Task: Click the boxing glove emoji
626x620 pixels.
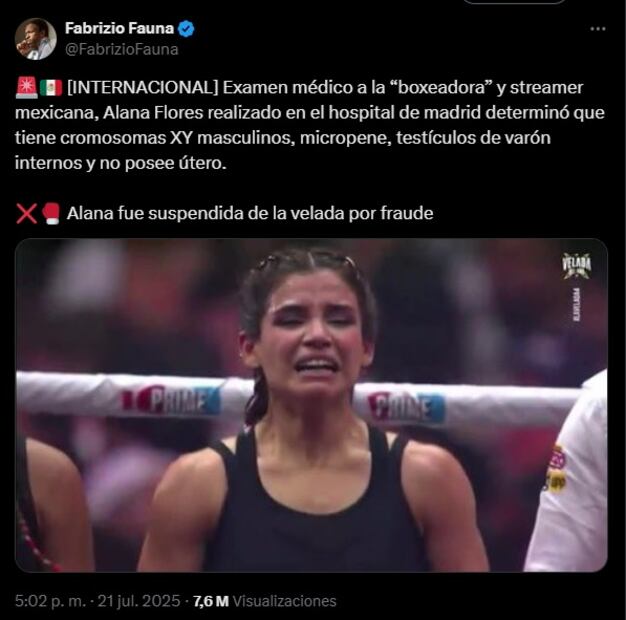Action: click(x=51, y=214)
